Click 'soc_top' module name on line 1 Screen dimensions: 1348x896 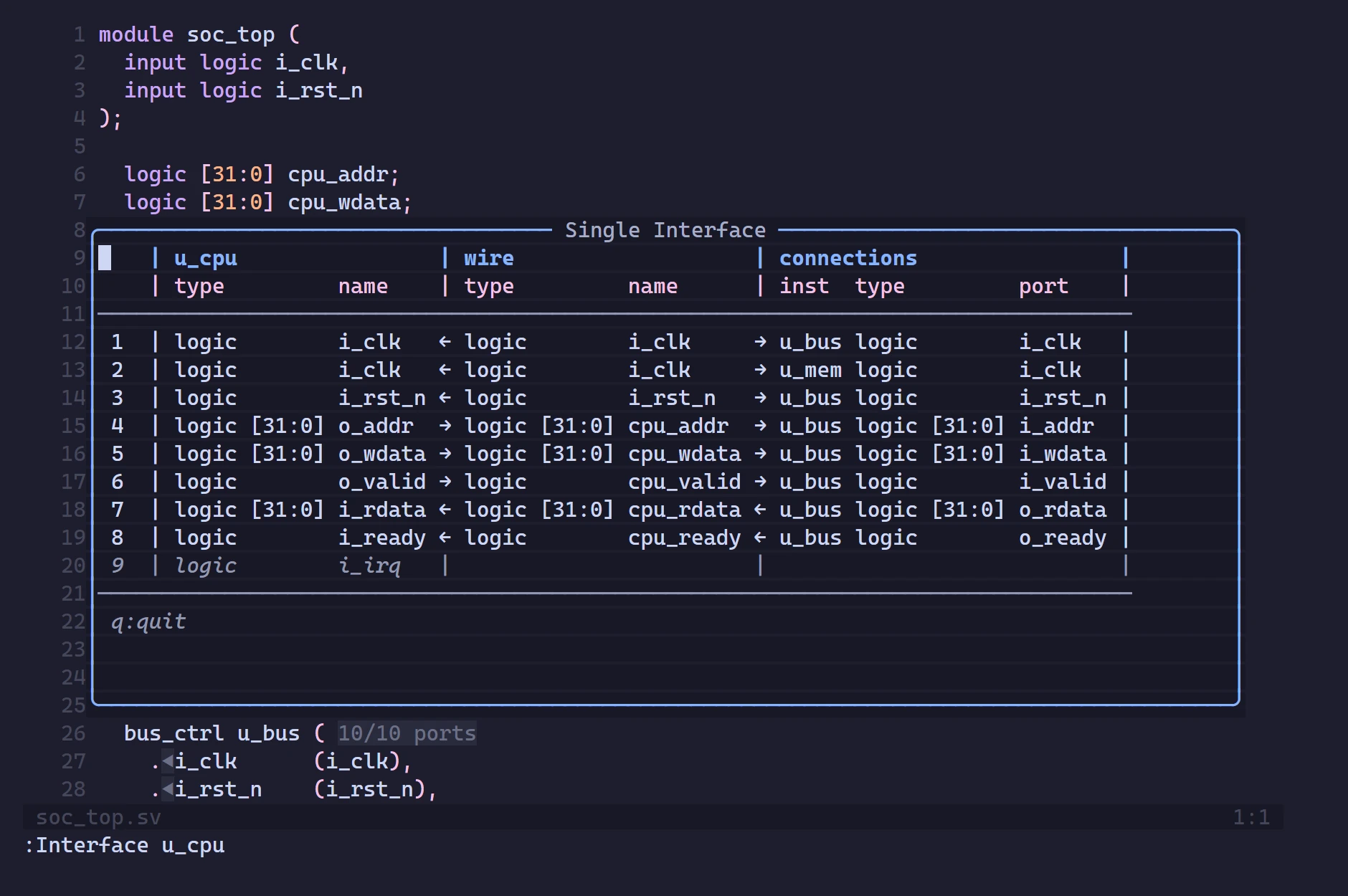tap(231, 34)
